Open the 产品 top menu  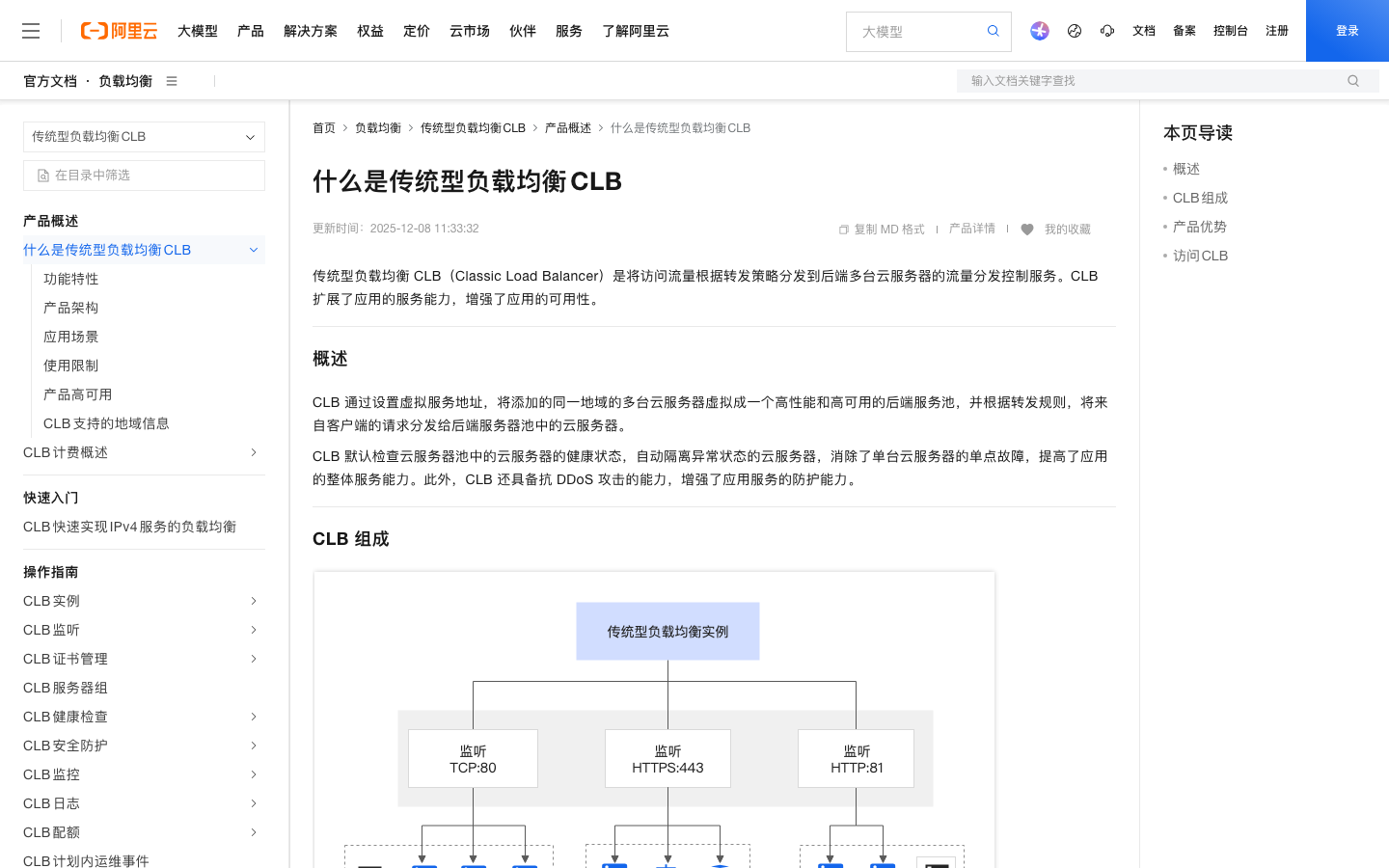click(x=251, y=31)
